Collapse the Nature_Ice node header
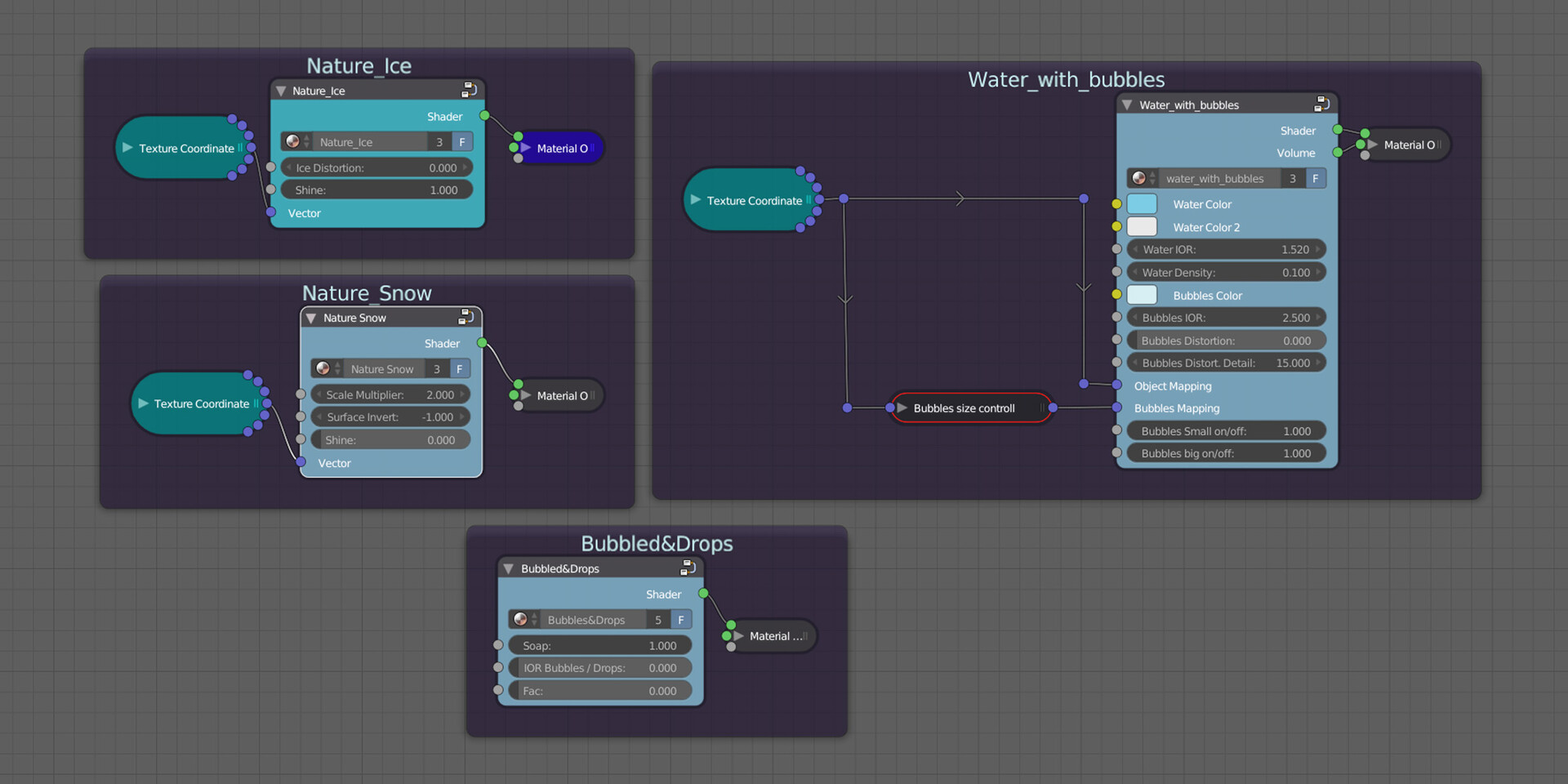Screen dimensions: 1568x784 tap(281, 91)
